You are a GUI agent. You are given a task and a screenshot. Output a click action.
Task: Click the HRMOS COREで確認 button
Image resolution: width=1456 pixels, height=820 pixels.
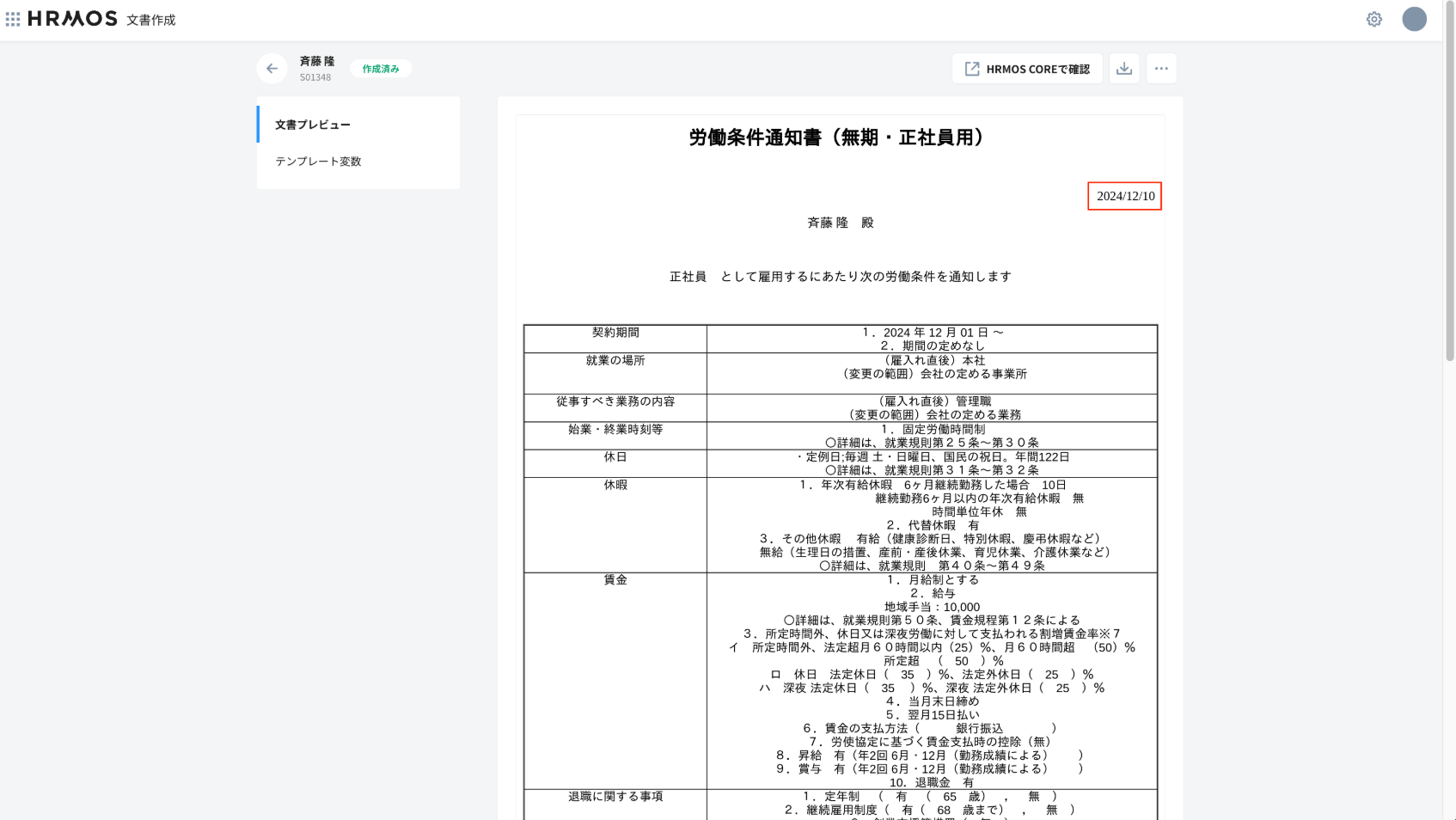(x=1027, y=69)
